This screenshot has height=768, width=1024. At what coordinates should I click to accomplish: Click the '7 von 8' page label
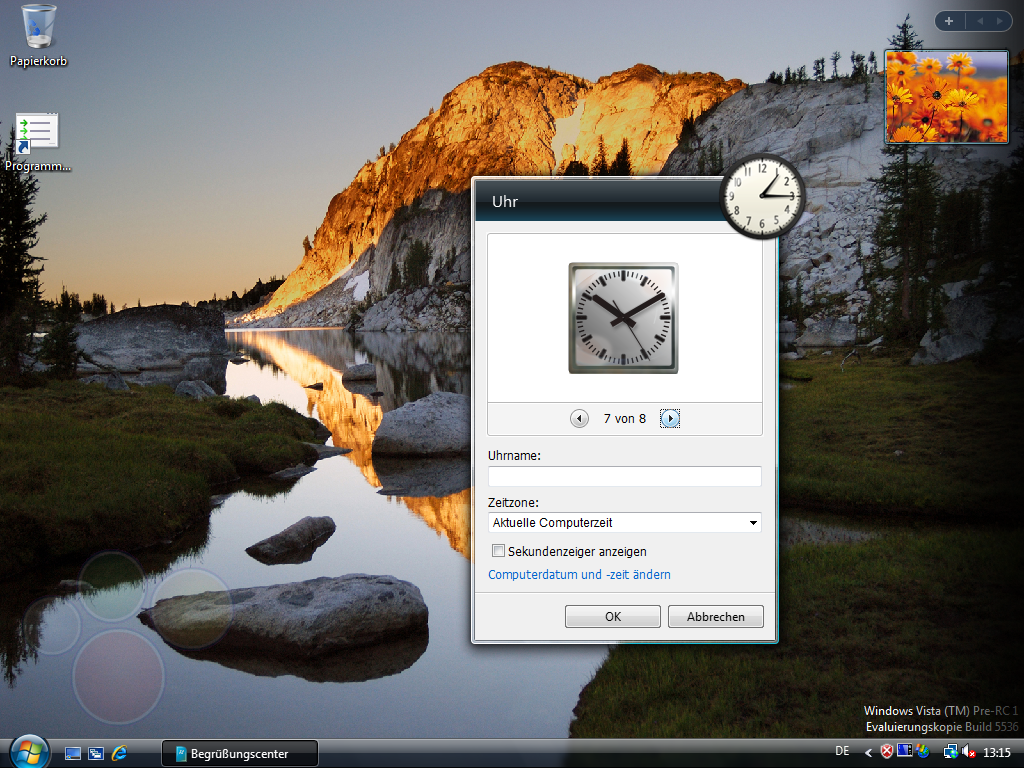point(624,419)
